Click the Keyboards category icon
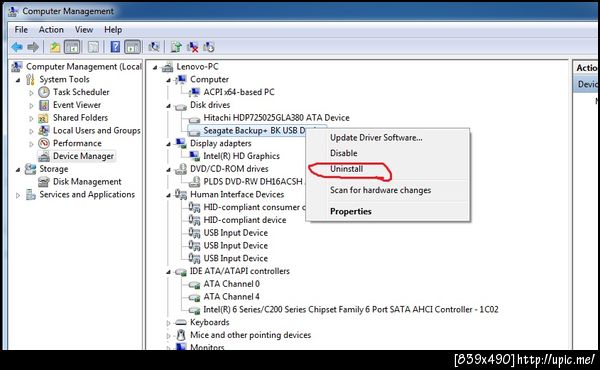This screenshot has width=600, height=370. pyautogui.click(x=181, y=323)
